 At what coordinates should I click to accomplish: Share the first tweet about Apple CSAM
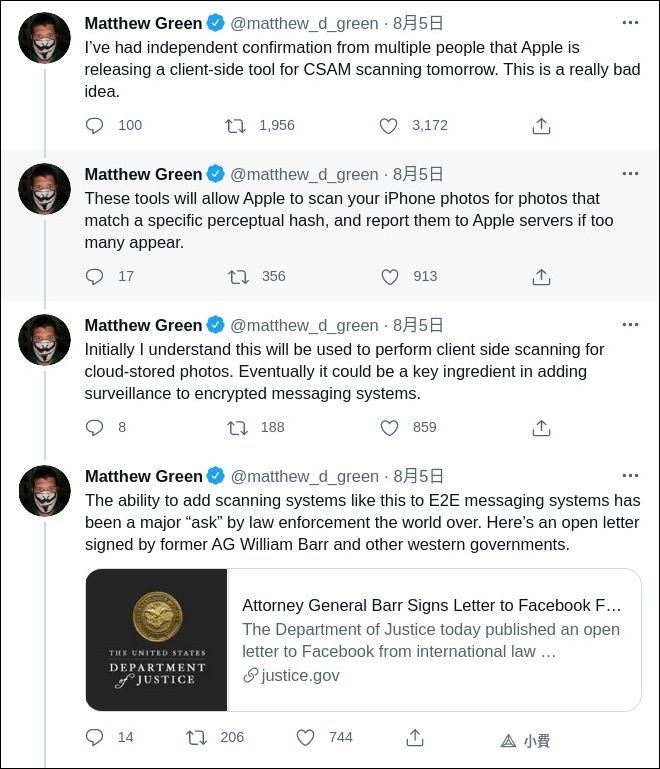pyautogui.click(x=541, y=126)
